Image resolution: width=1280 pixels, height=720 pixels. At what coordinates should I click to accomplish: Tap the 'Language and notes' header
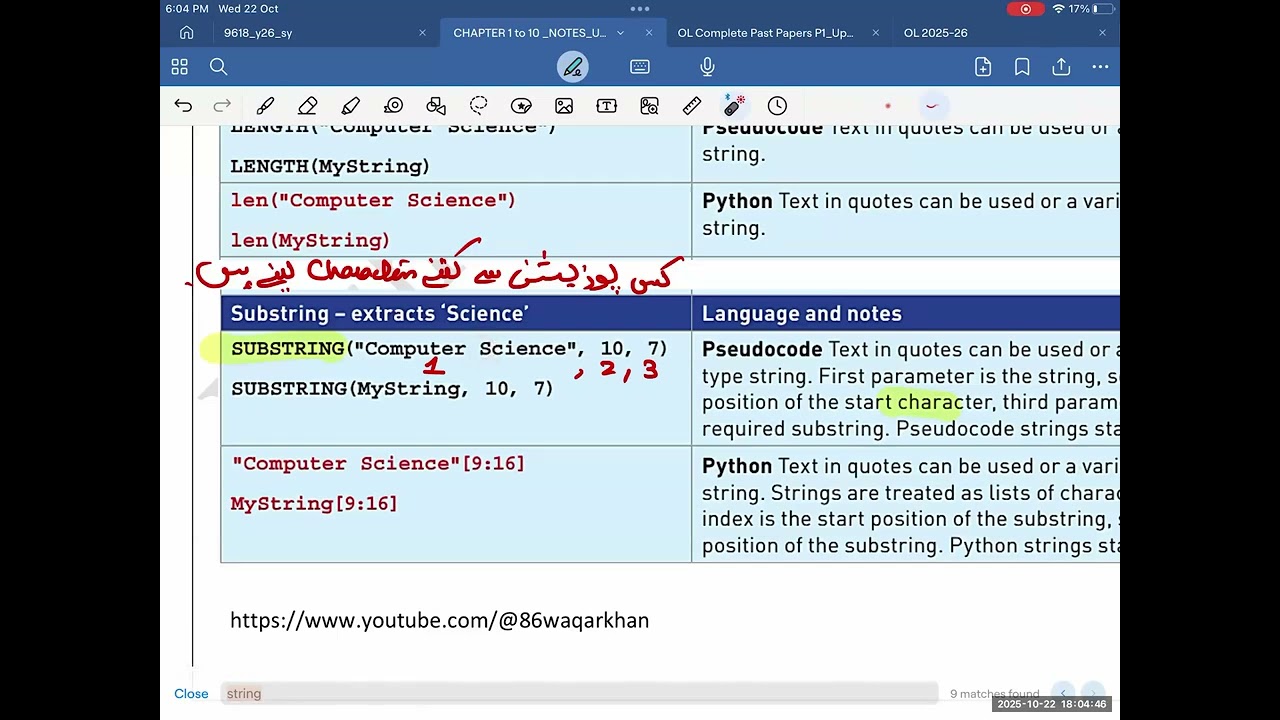click(x=802, y=314)
